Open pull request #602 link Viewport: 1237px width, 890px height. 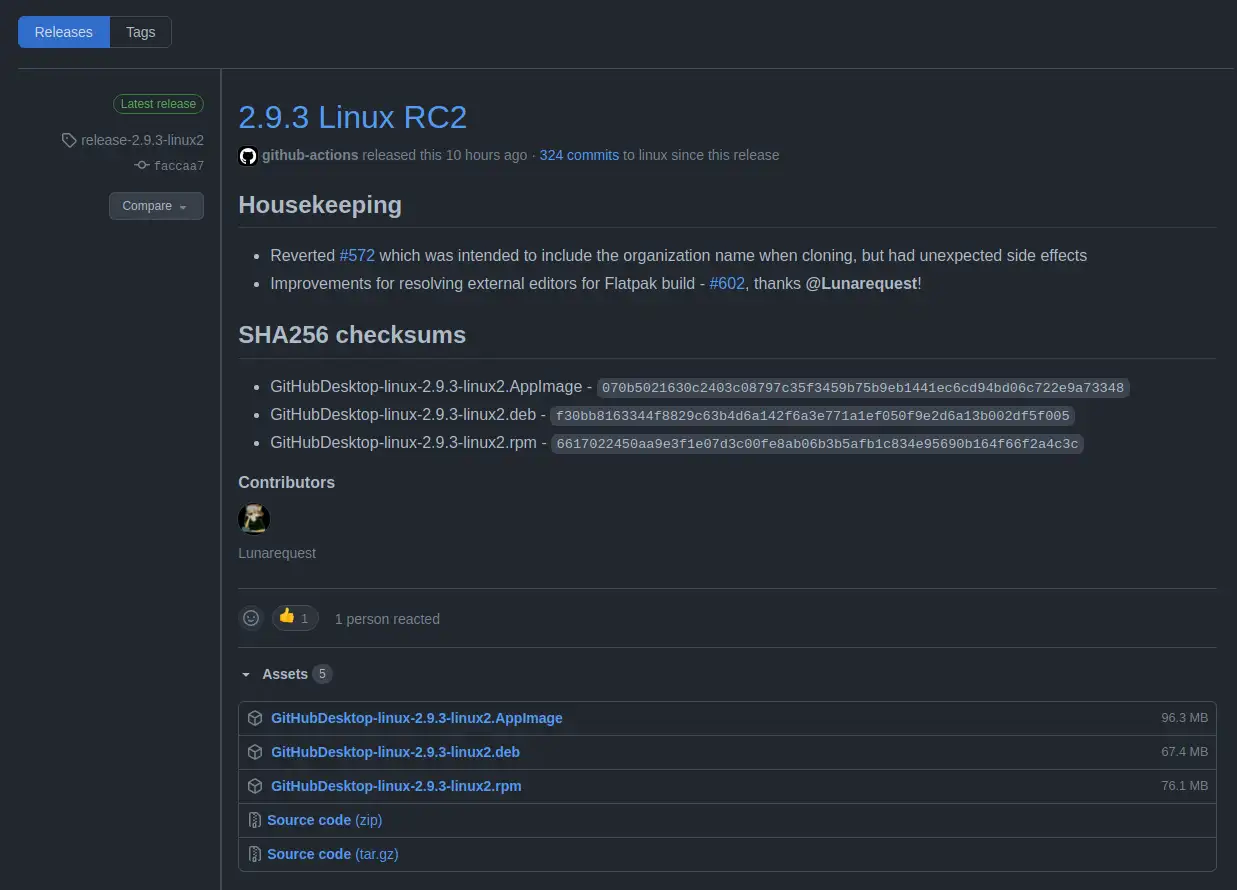click(727, 283)
